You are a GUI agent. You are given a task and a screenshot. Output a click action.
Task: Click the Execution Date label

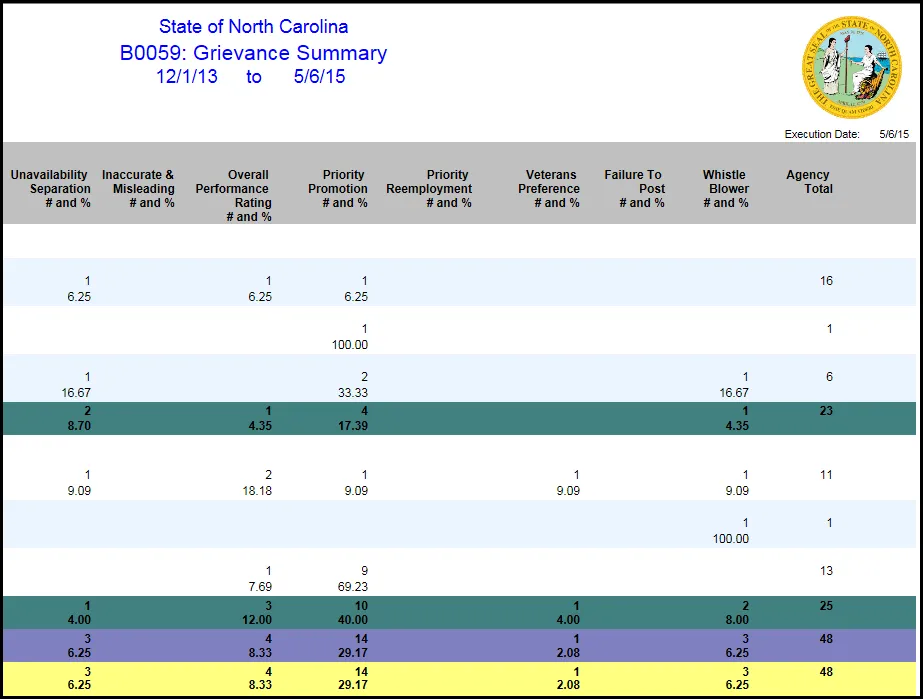click(x=822, y=134)
